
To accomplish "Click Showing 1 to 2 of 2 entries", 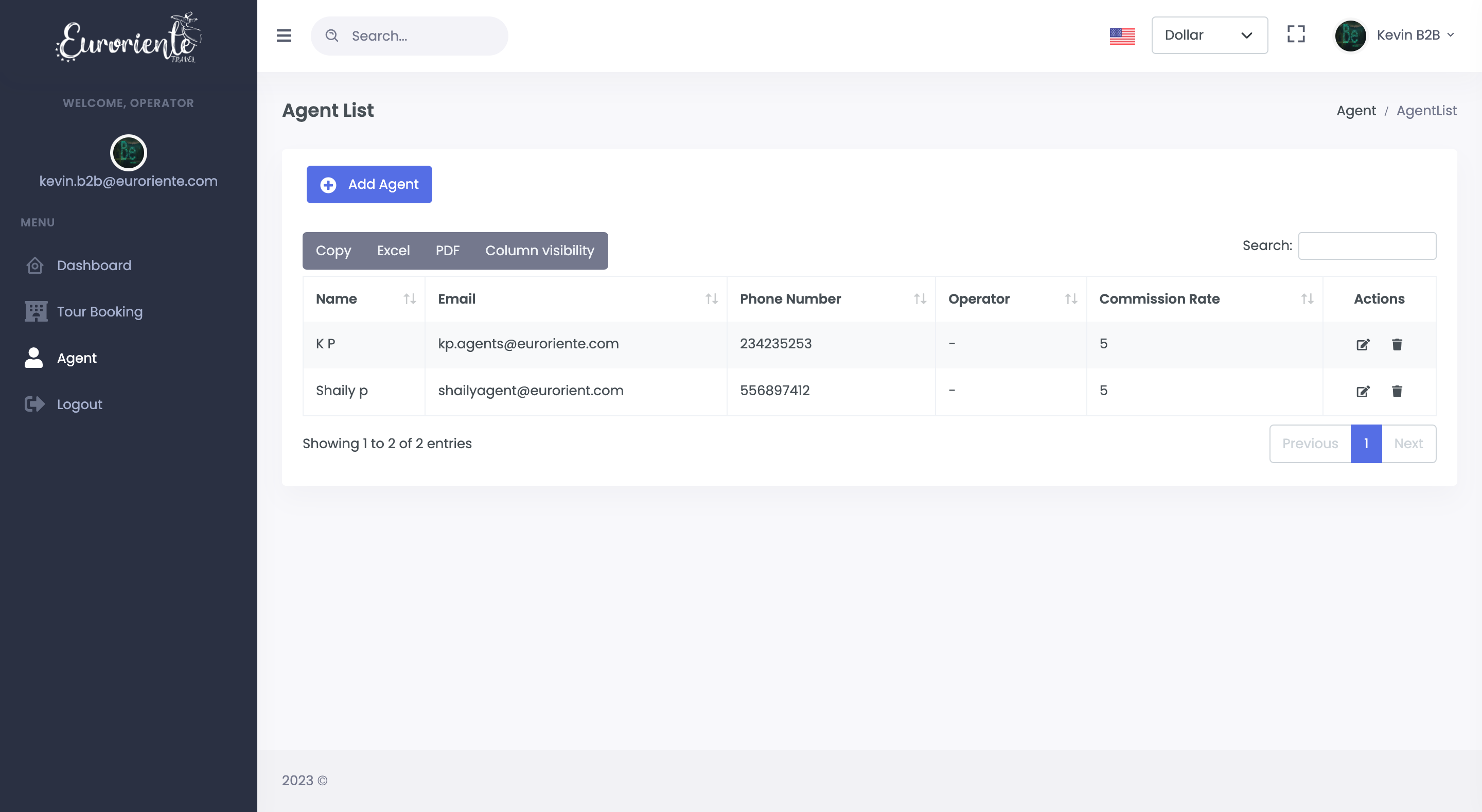I will click(x=386, y=444).
